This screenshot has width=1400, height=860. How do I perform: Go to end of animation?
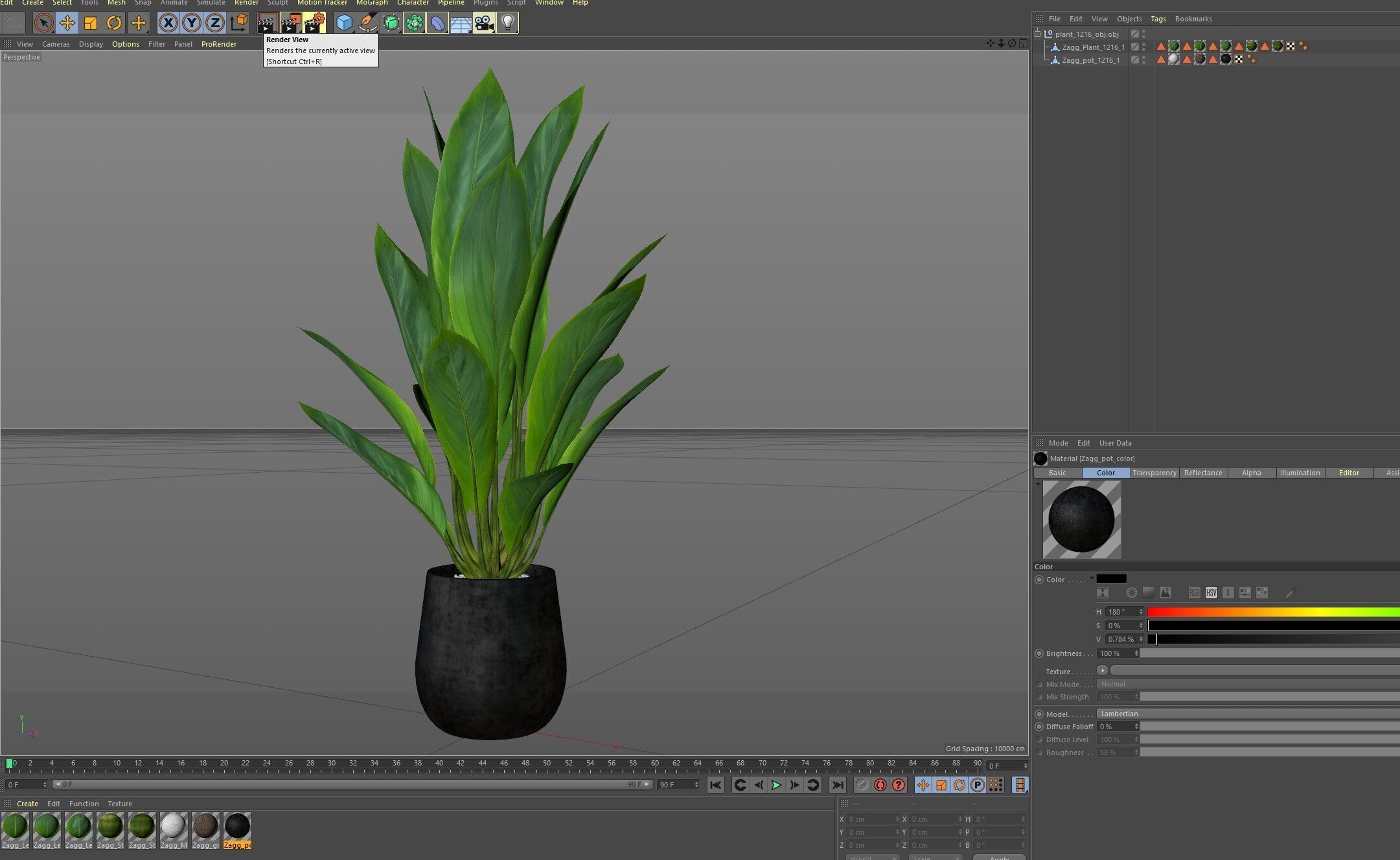[838, 786]
